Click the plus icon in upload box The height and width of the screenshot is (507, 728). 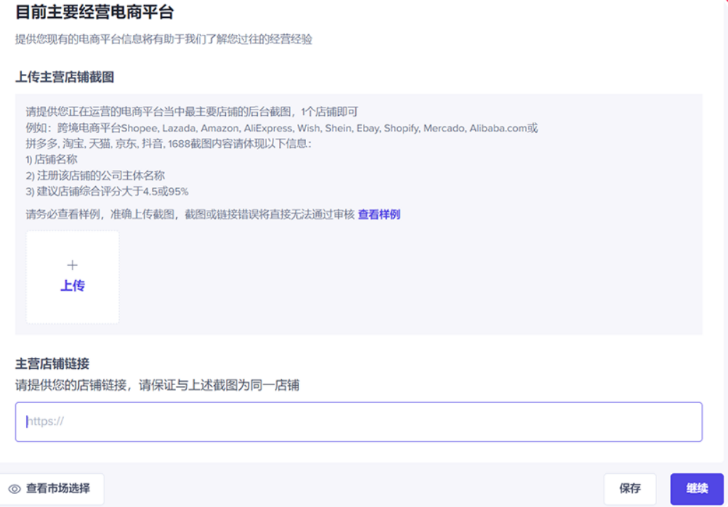pos(72,265)
